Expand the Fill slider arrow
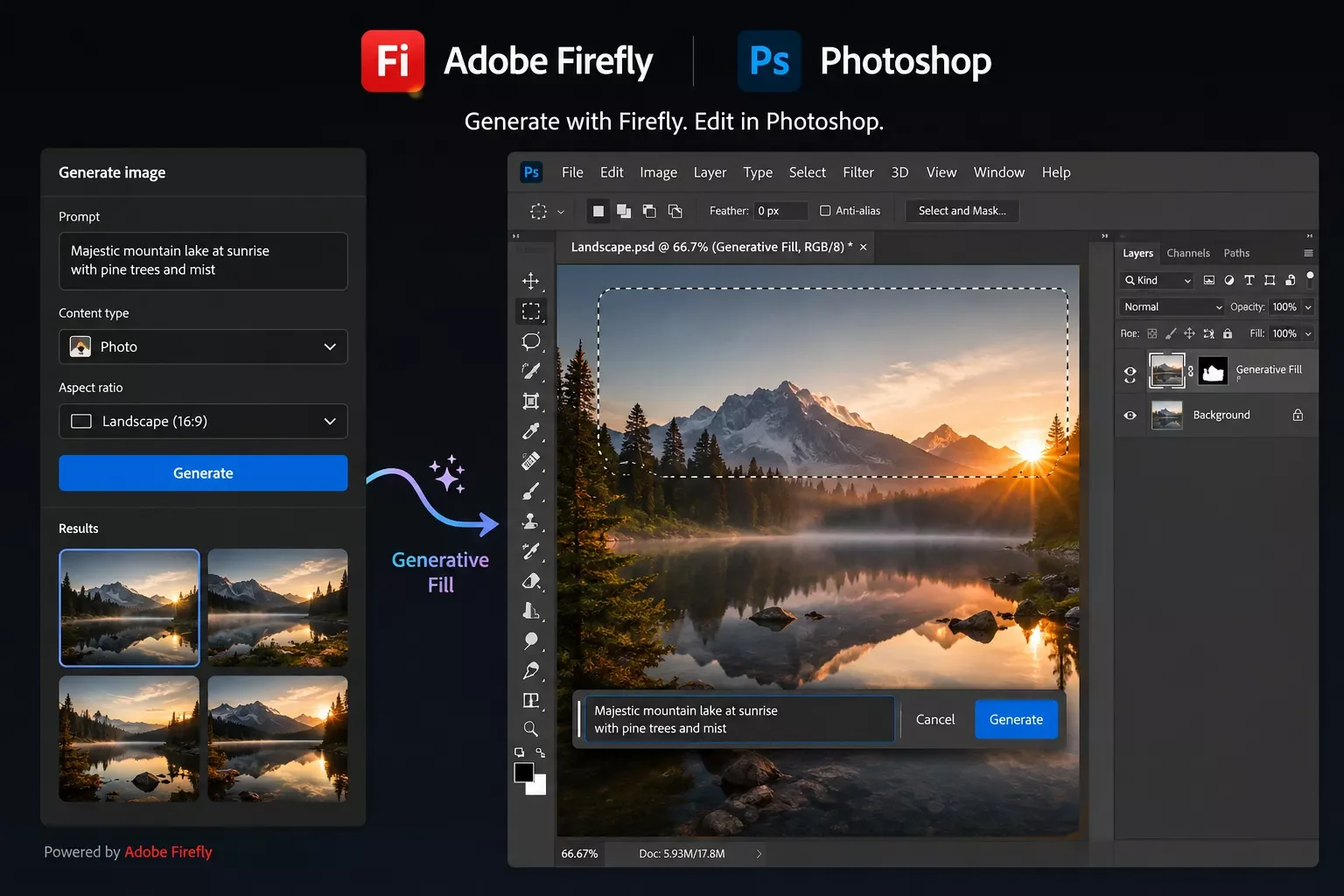This screenshot has width=1344, height=896. (x=1308, y=333)
